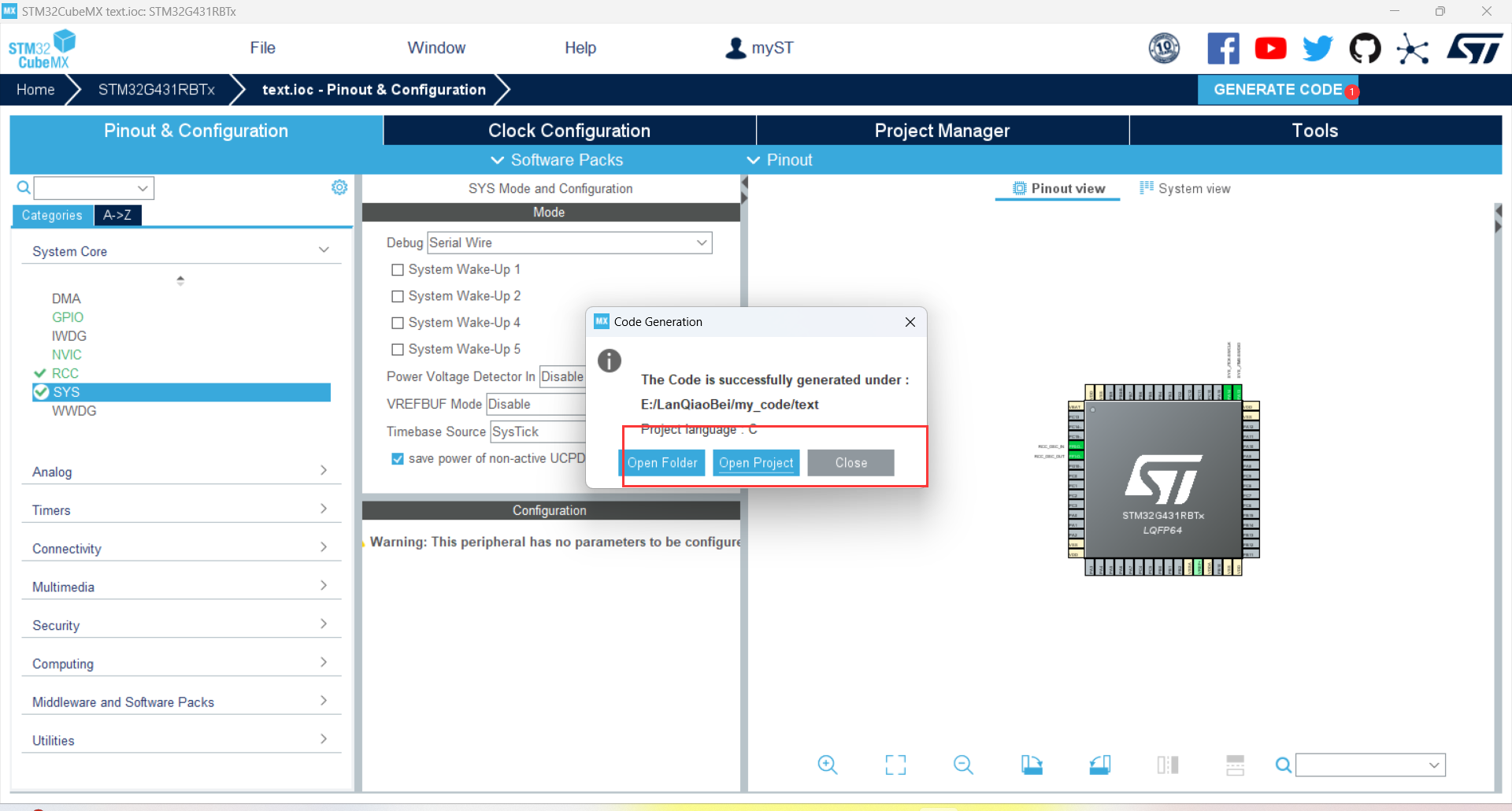The height and width of the screenshot is (811, 1512).
Task: Open the GitHub icon link
Action: (x=1365, y=48)
